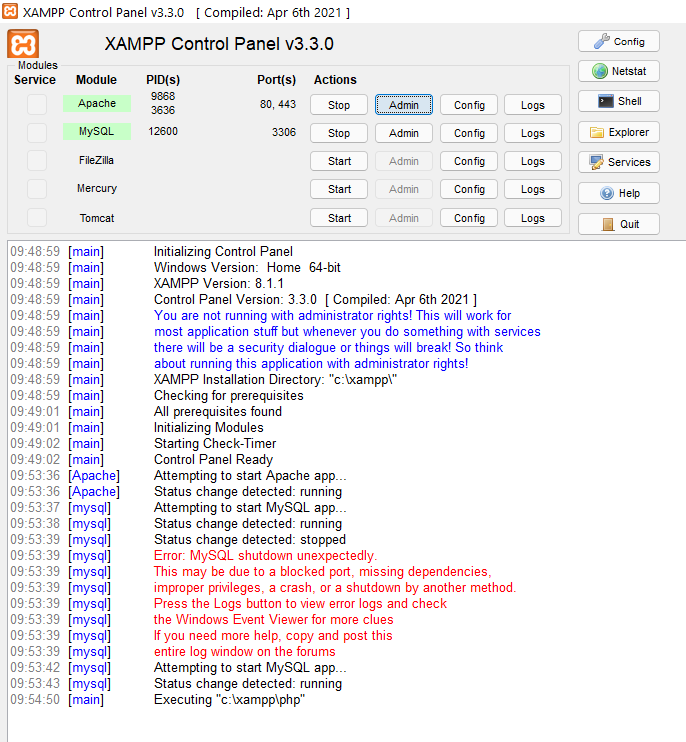Stop the Apache module

point(339,105)
